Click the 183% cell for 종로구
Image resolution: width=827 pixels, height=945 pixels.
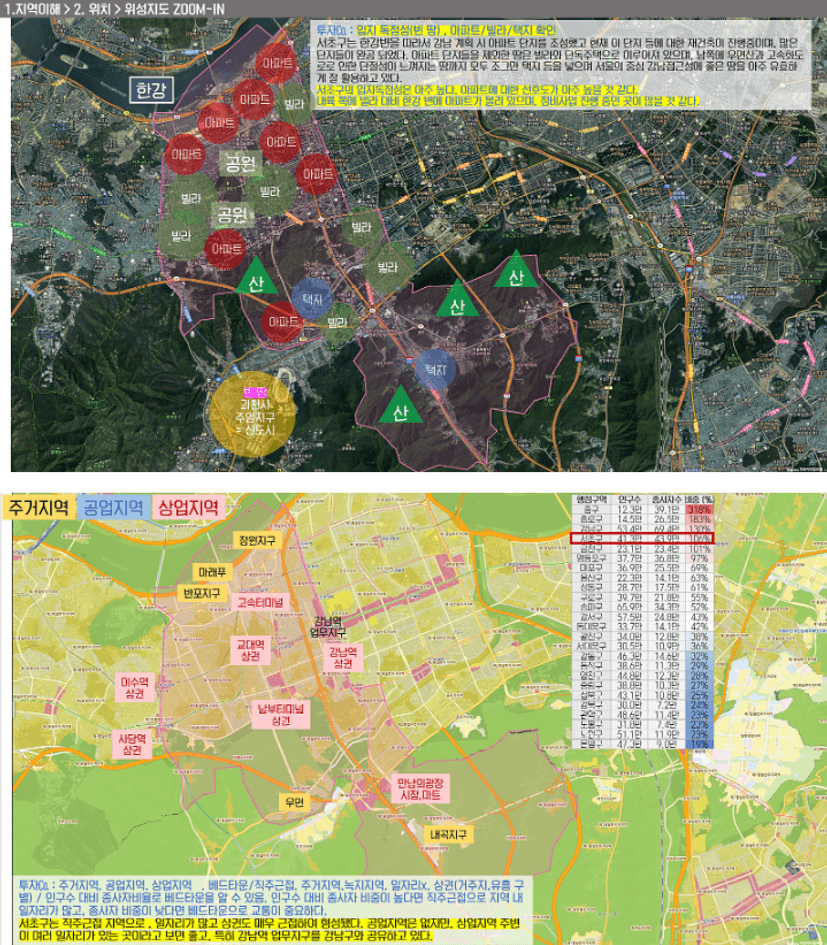point(699,519)
